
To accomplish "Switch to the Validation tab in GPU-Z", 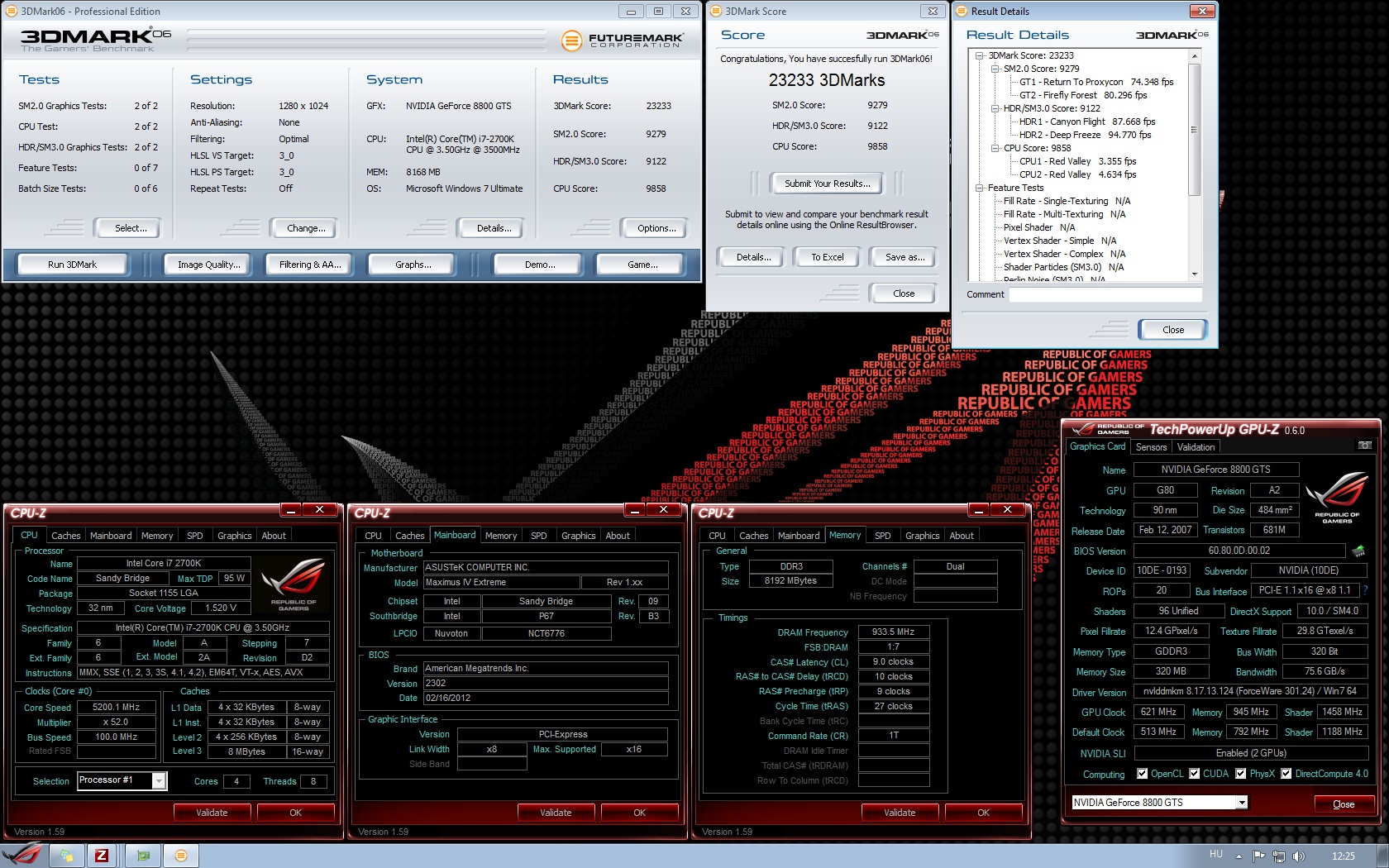I will 1196,447.
